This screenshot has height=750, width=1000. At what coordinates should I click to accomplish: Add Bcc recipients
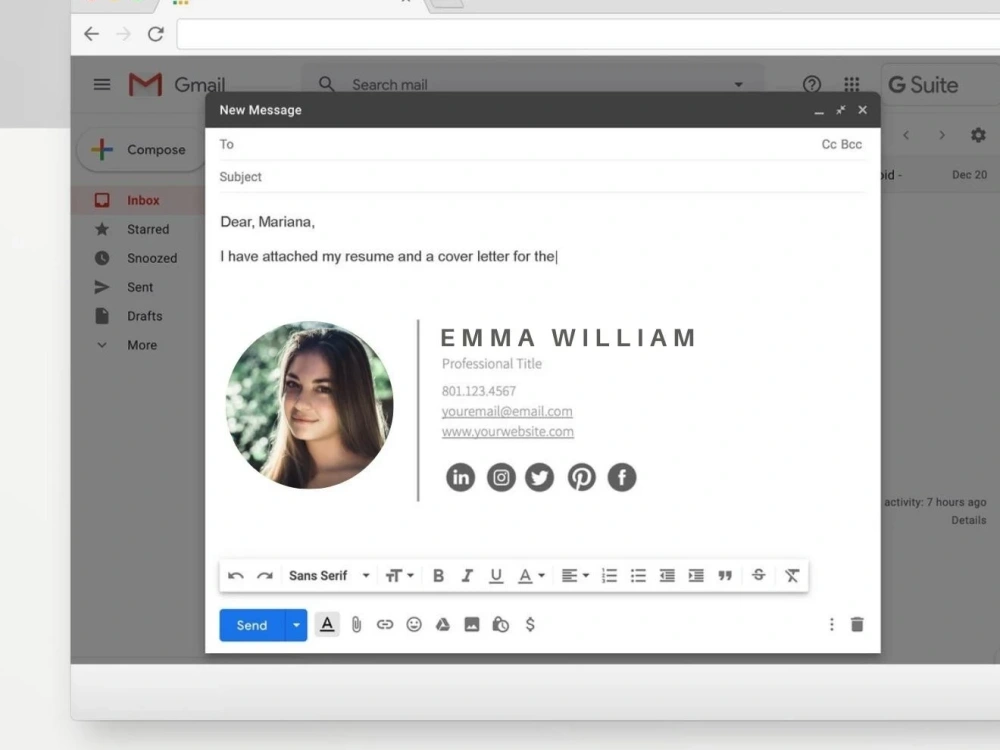(x=851, y=144)
